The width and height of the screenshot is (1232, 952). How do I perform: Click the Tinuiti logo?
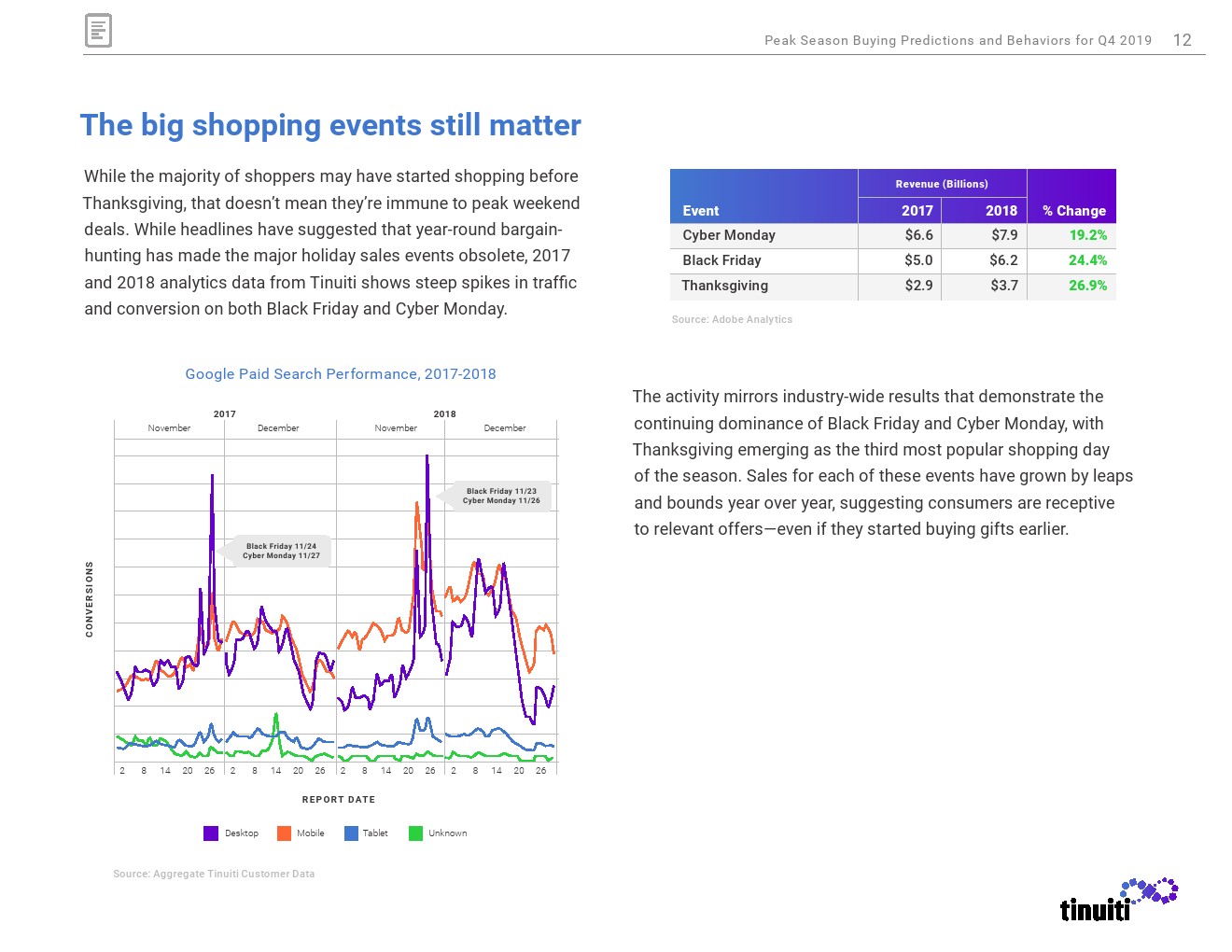click(x=1118, y=900)
